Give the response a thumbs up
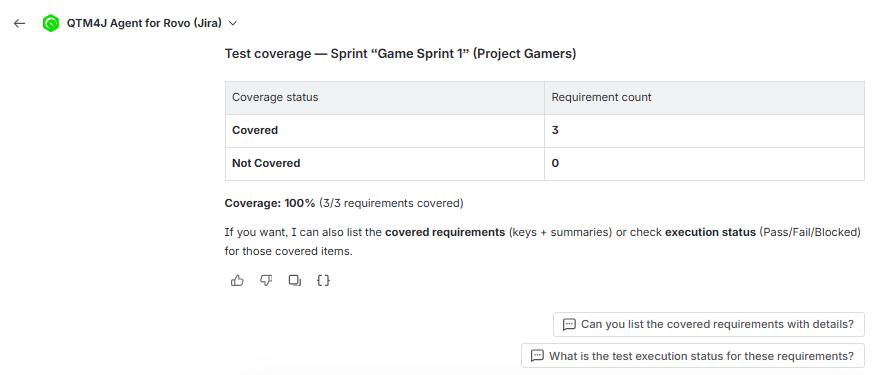The image size is (891, 375). pos(237,280)
